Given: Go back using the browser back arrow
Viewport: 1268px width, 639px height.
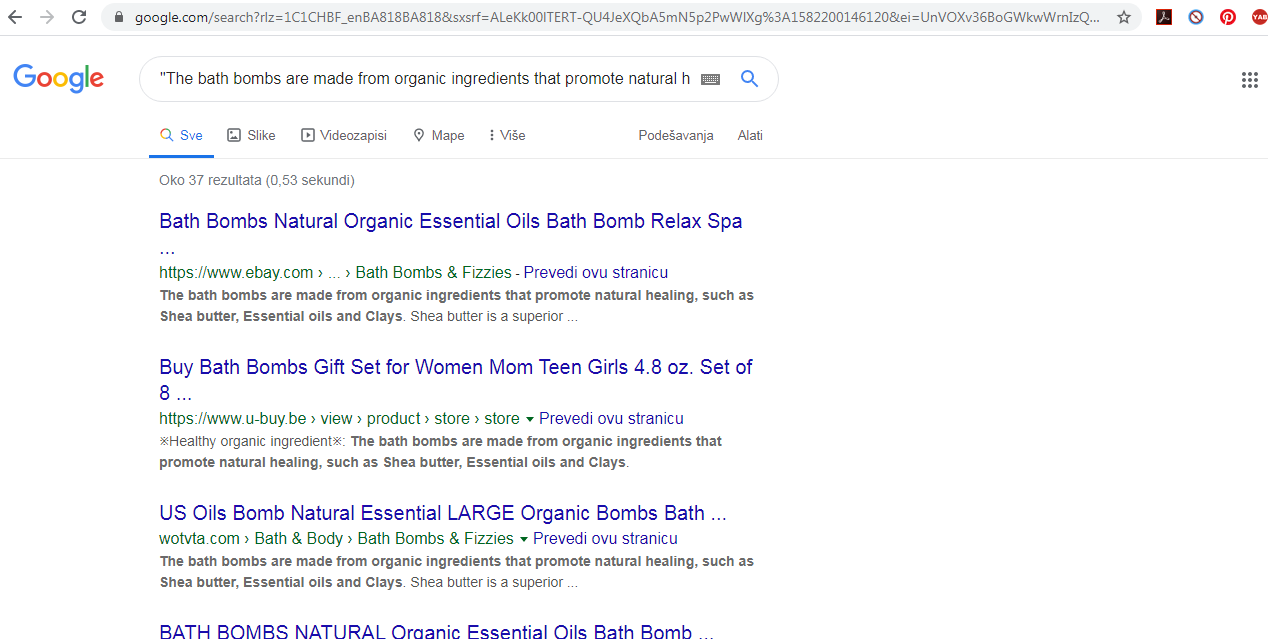Looking at the screenshot, I should click(15, 17).
